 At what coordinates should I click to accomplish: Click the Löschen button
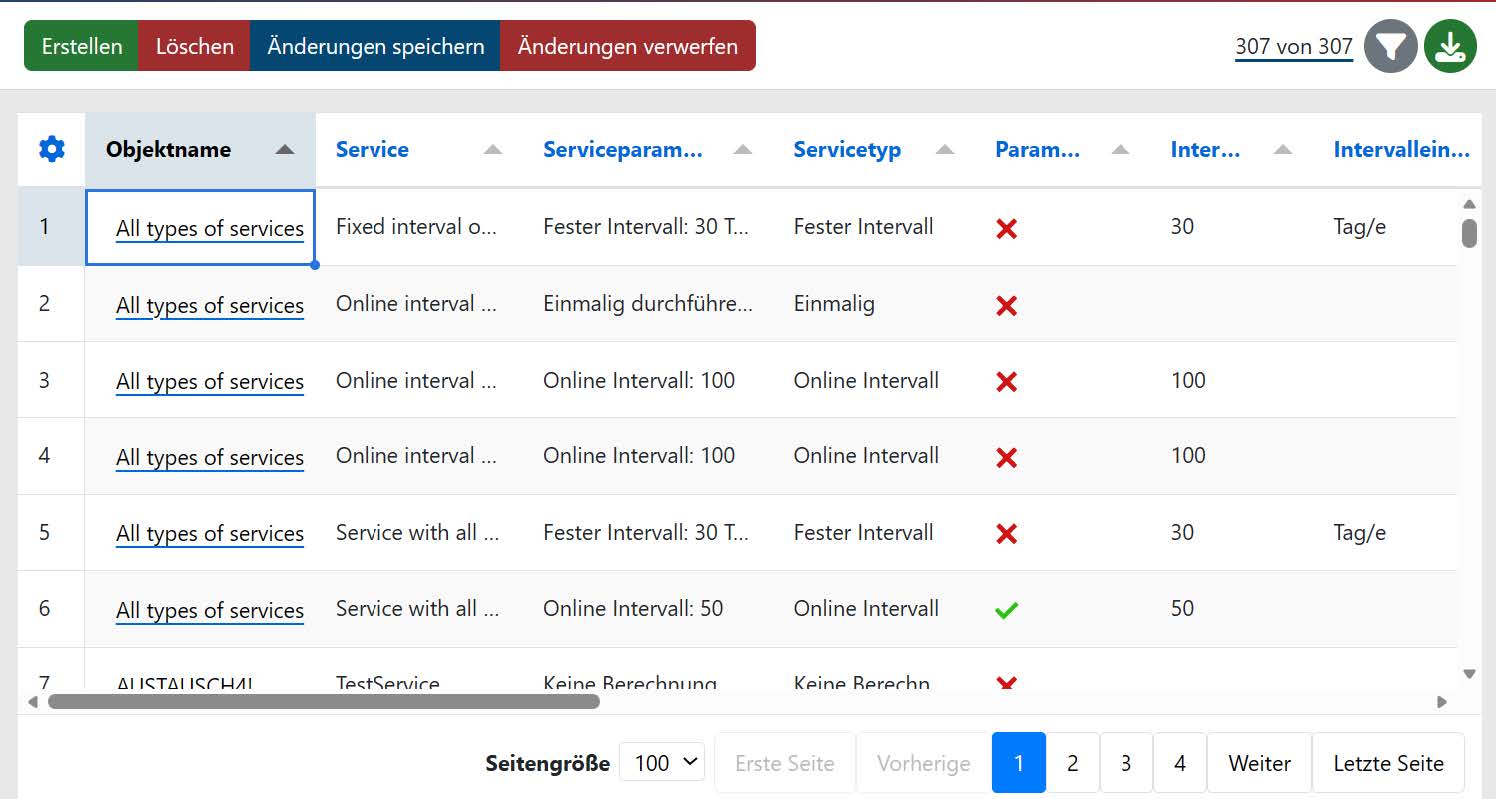(194, 46)
